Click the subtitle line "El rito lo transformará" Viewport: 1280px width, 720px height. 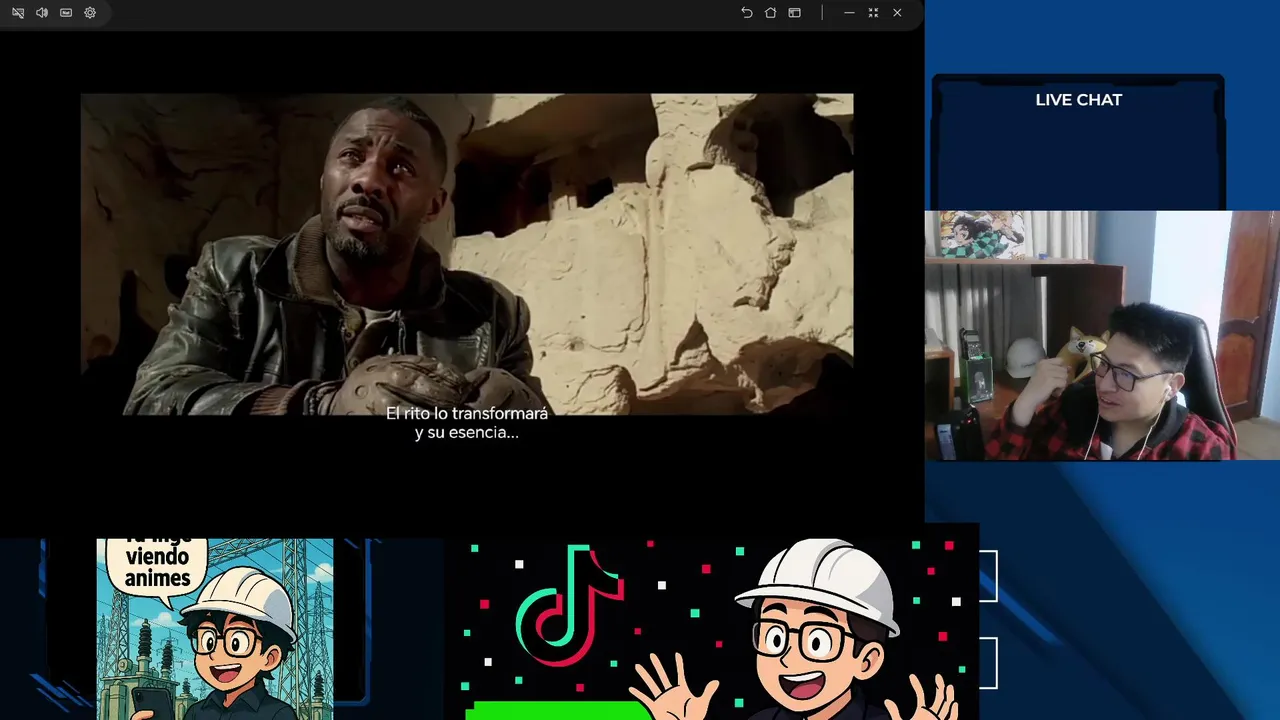pos(467,413)
